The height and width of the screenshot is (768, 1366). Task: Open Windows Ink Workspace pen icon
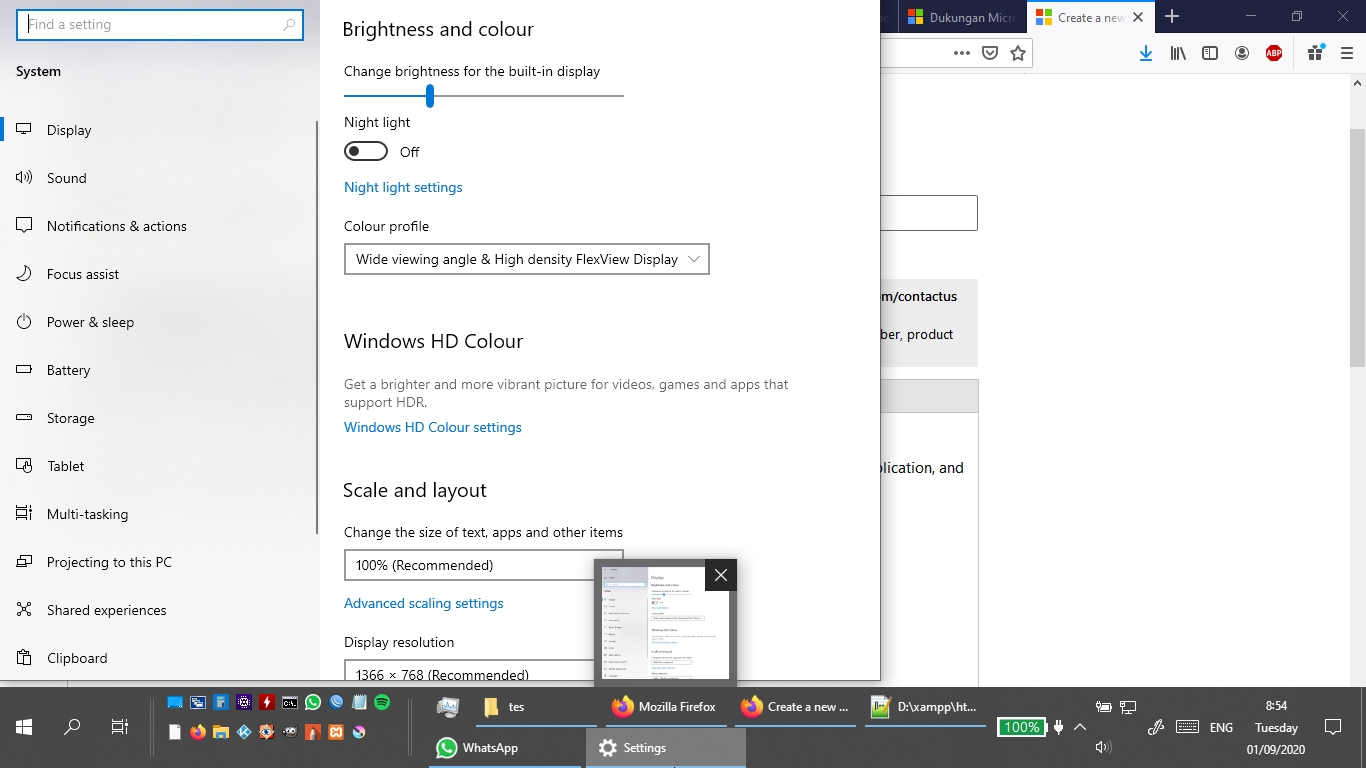pyautogui.click(x=1156, y=727)
